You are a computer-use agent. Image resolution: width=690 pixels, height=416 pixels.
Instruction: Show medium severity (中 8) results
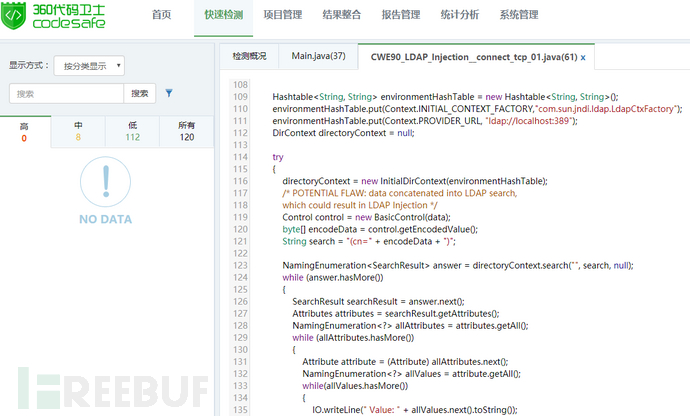78,132
